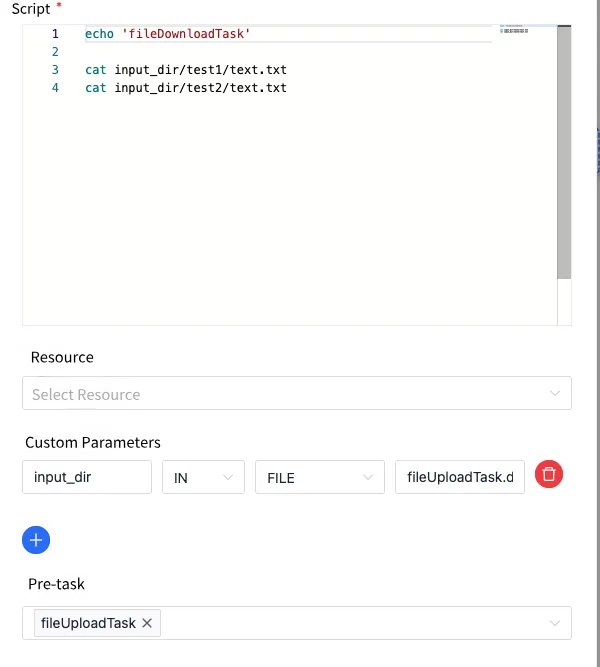Edit the input_dir parameter name field

(x=87, y=477)
